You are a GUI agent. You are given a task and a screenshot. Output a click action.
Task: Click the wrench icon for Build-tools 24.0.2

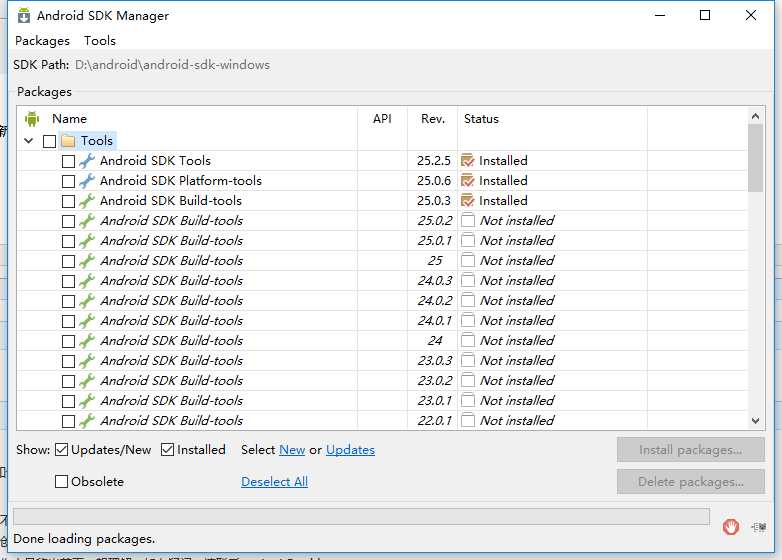click(x=87, y=300)
